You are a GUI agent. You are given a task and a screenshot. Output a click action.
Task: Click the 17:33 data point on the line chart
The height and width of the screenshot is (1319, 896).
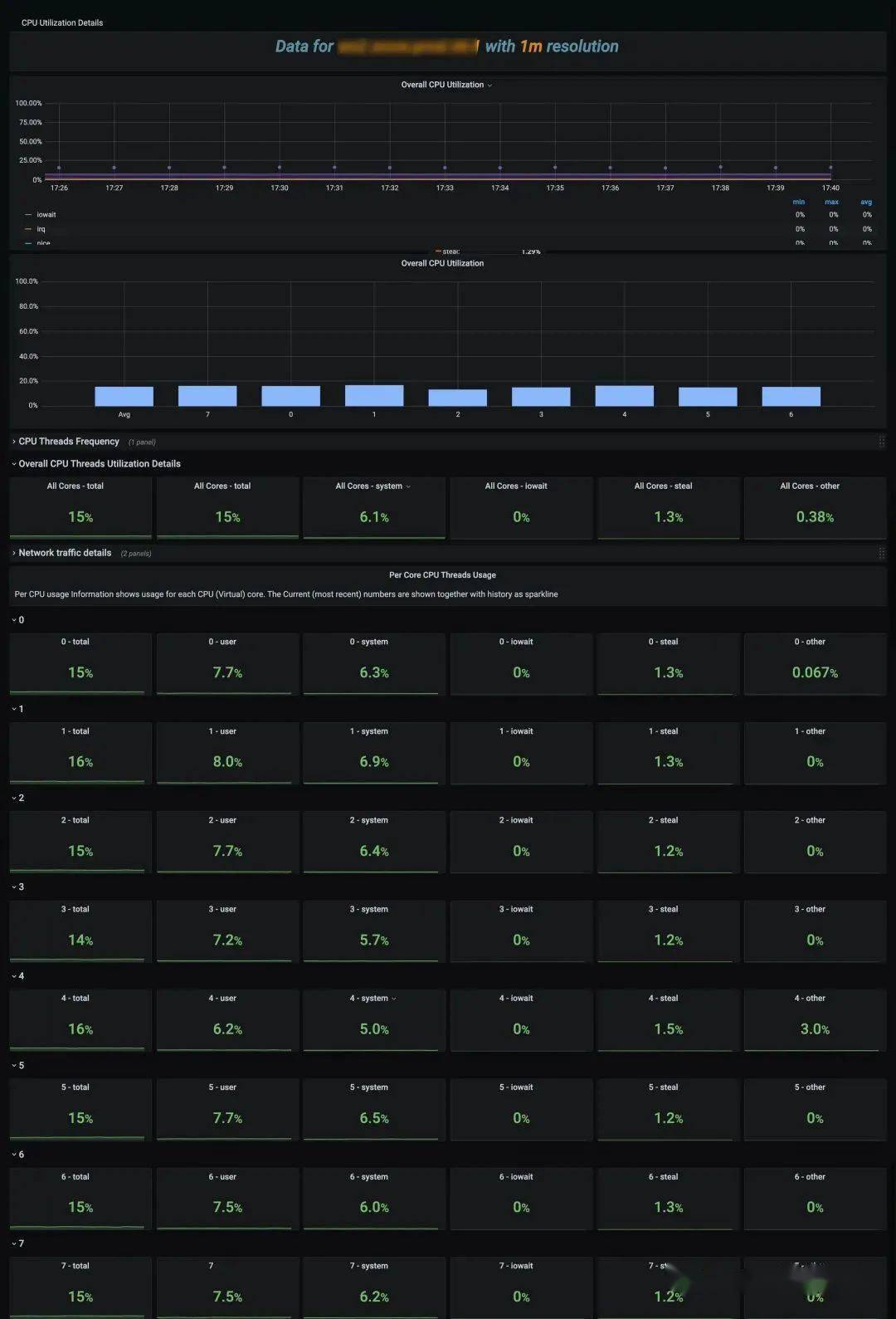tap(445, 168)
